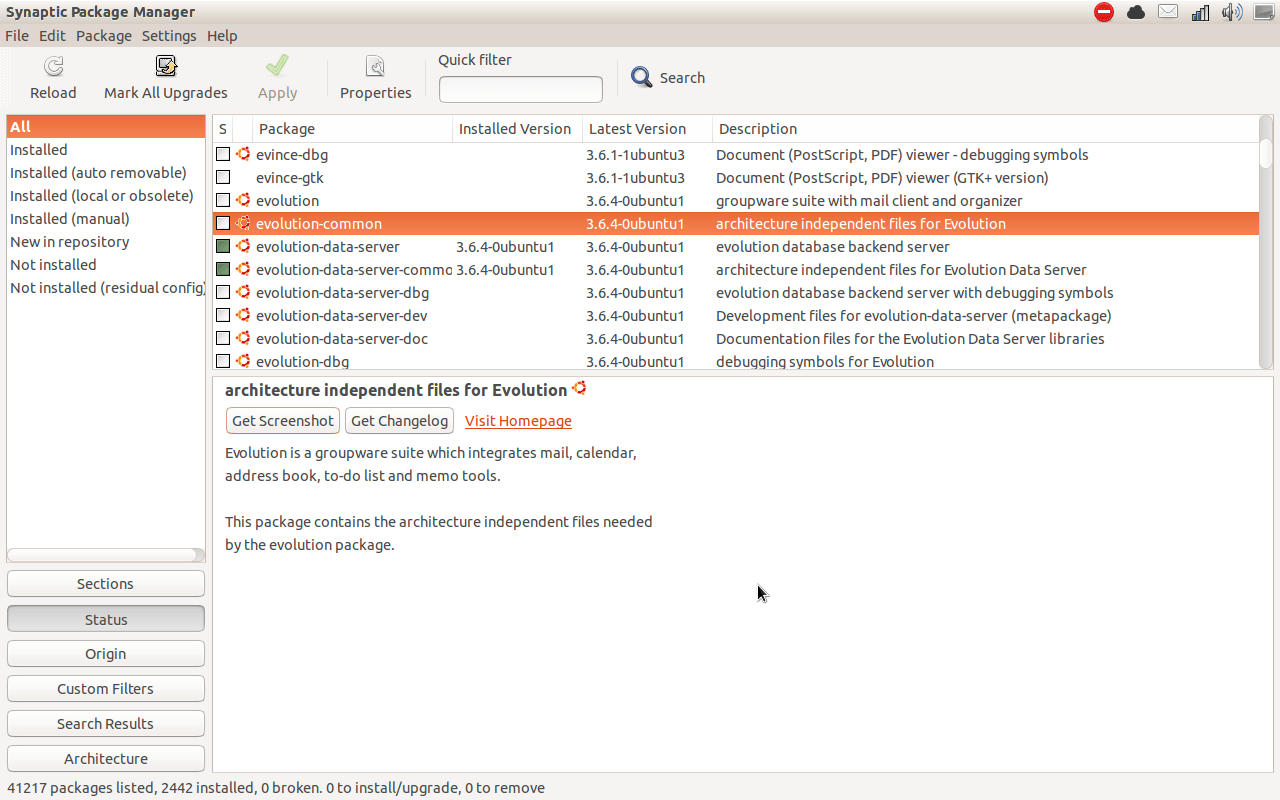The height and width of the screenshot is (800, 1280).
Task: Click Mark All Upgrades icon
Action: 166,67
